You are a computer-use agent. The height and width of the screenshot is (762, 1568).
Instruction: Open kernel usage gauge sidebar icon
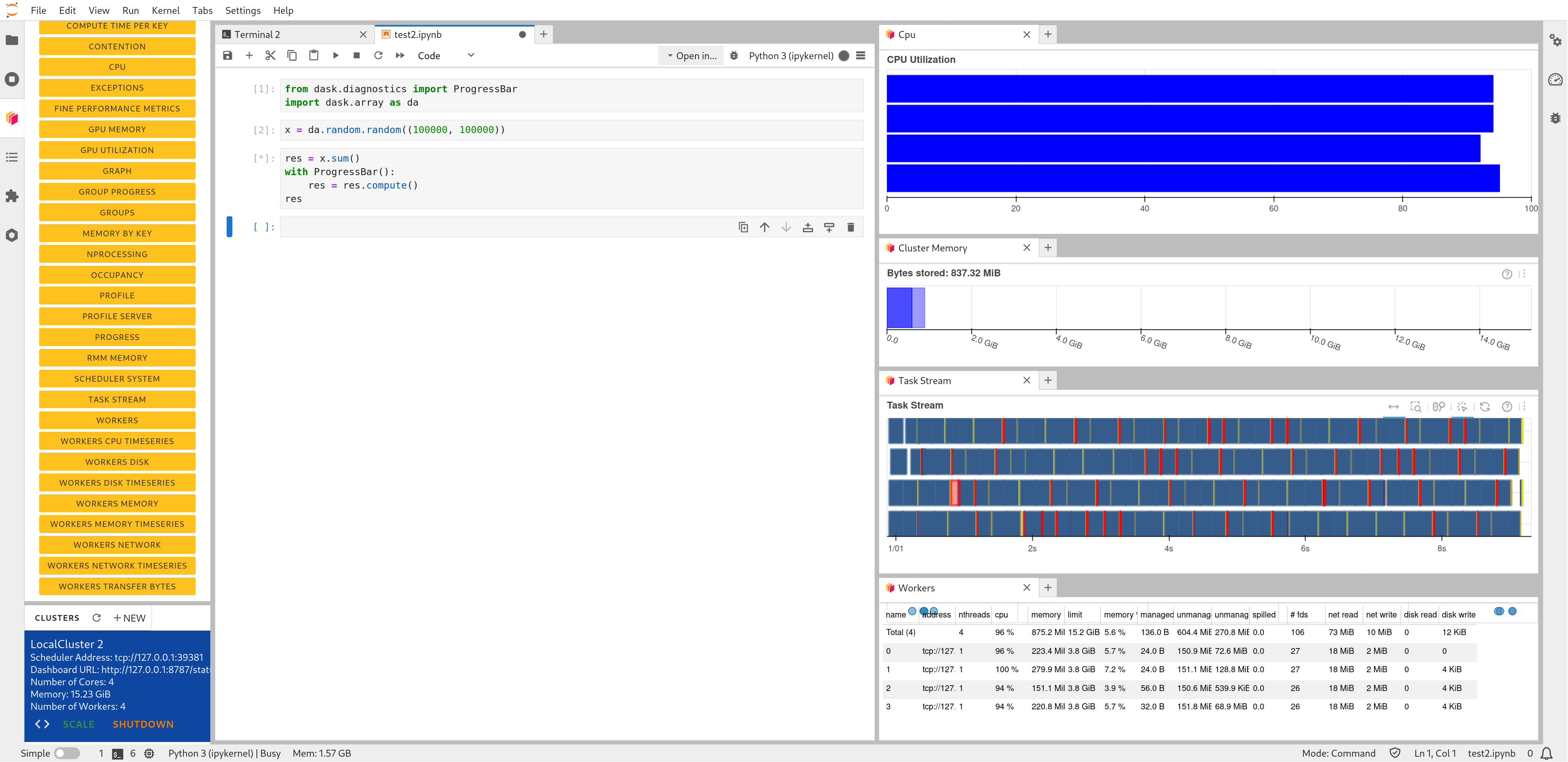pyautogui.click(x=1555, y=79)
